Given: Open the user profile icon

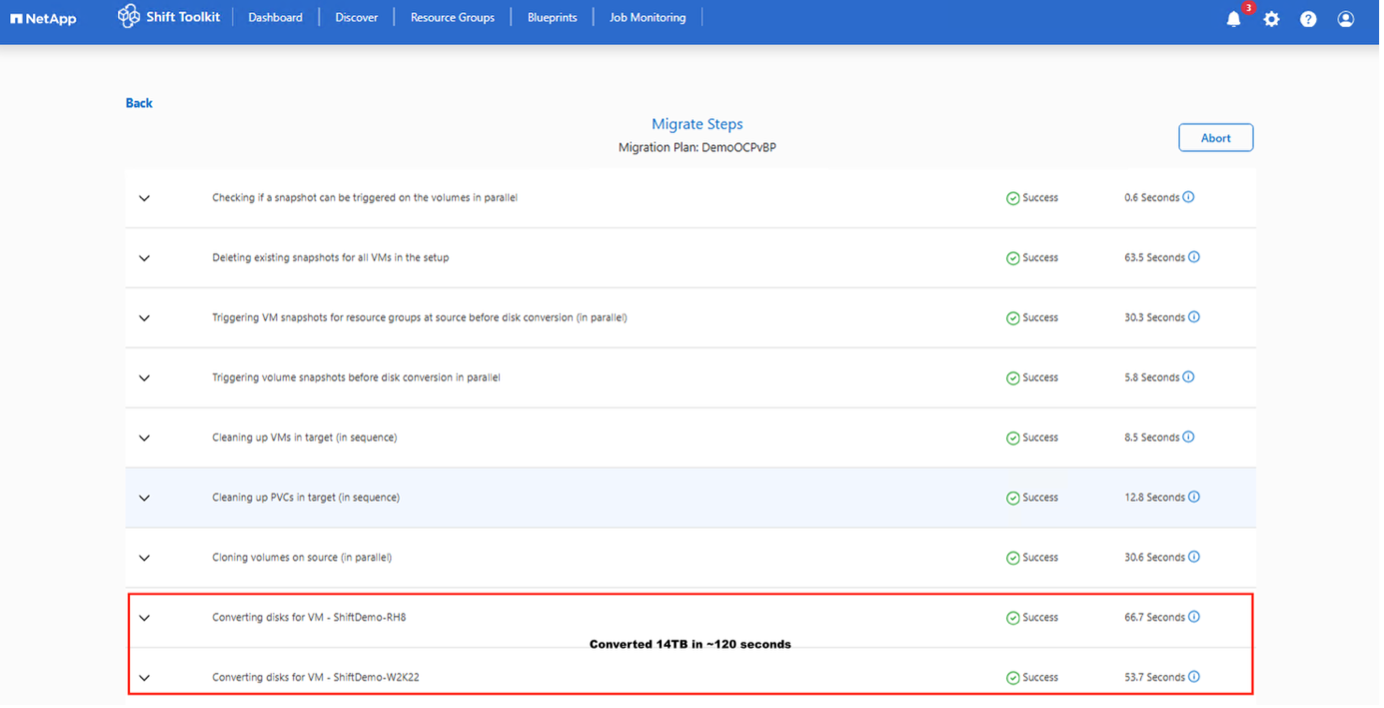Looking at the screenshot, I should tap(1346, 19).
